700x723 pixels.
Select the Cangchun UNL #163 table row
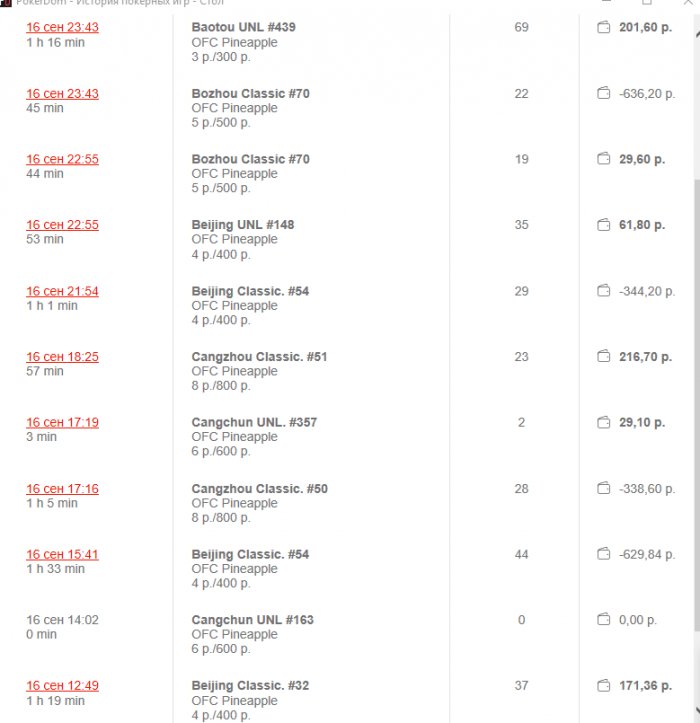[x=346, y=634]
